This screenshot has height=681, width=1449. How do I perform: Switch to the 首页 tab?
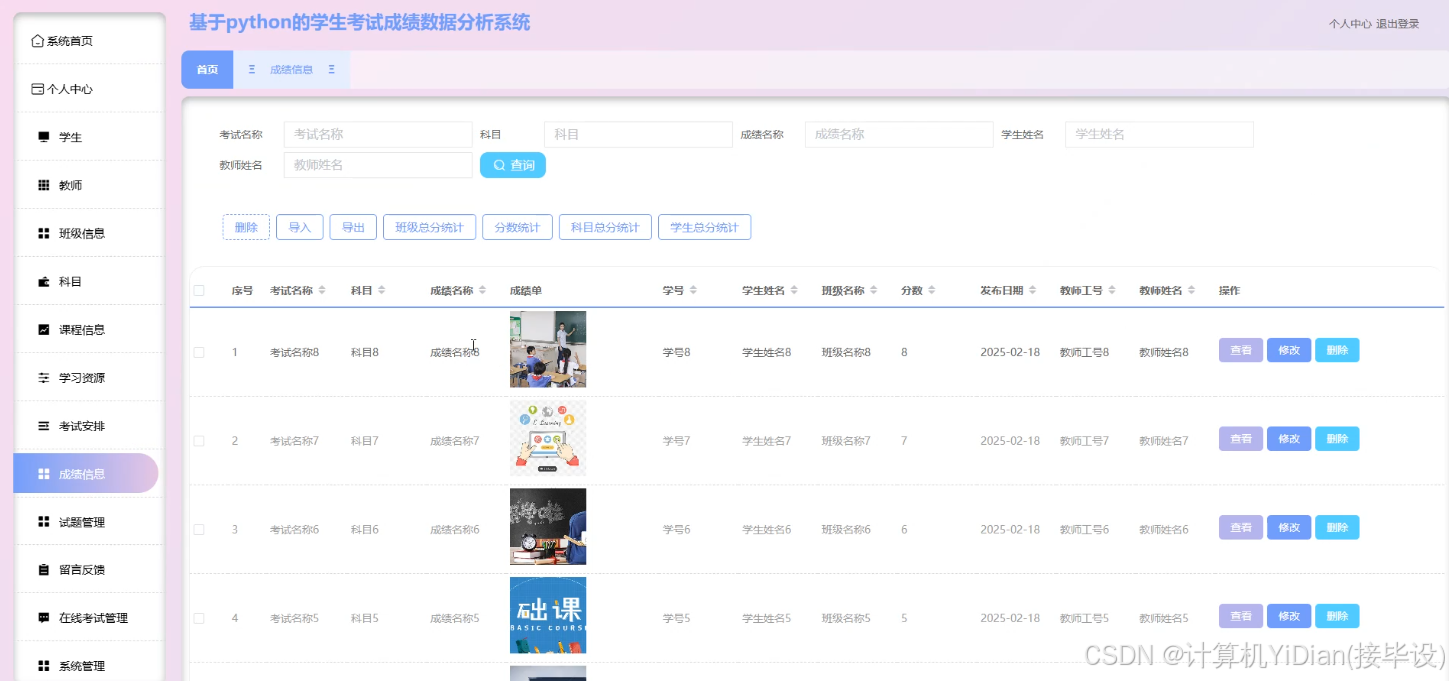pos(206,70)
